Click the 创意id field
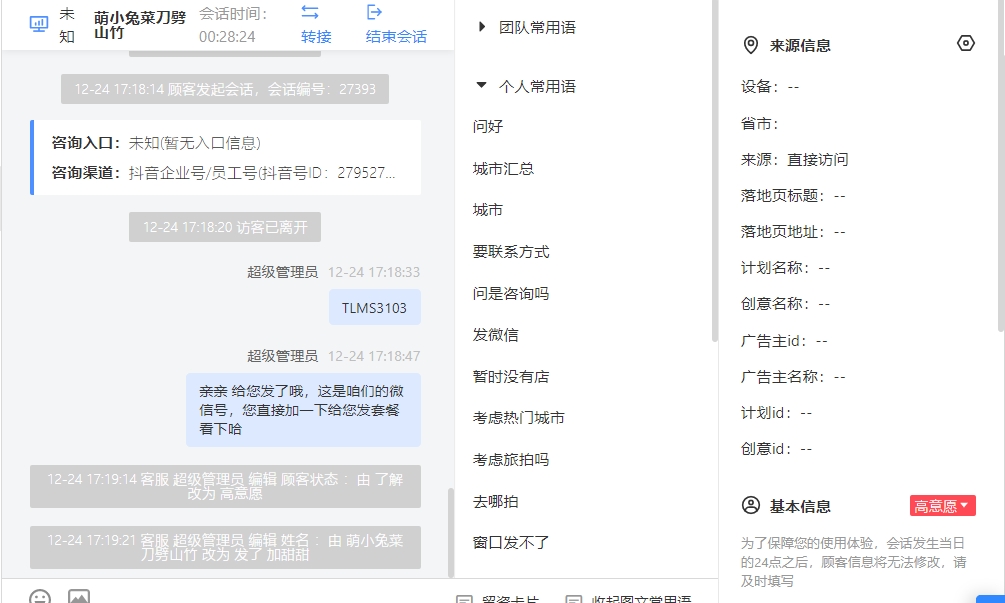This screenshot has width=1005, height=603. click(777, 449)
